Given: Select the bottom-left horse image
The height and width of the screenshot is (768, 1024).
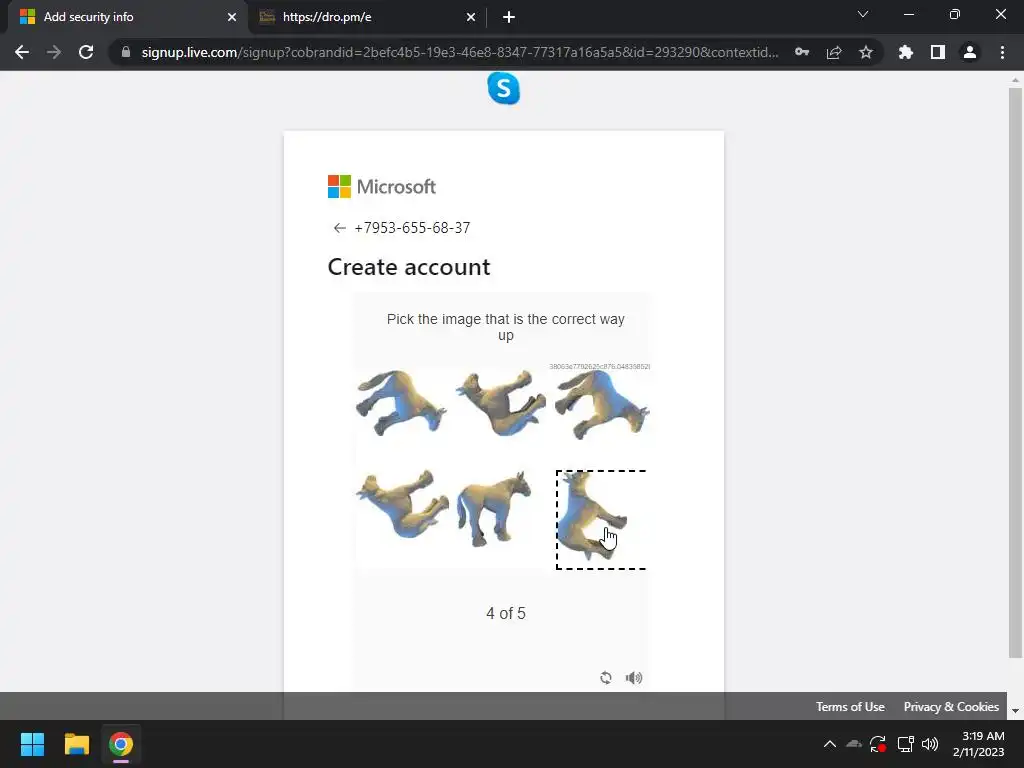Looking at the screenshot, I should pos(401,506).
